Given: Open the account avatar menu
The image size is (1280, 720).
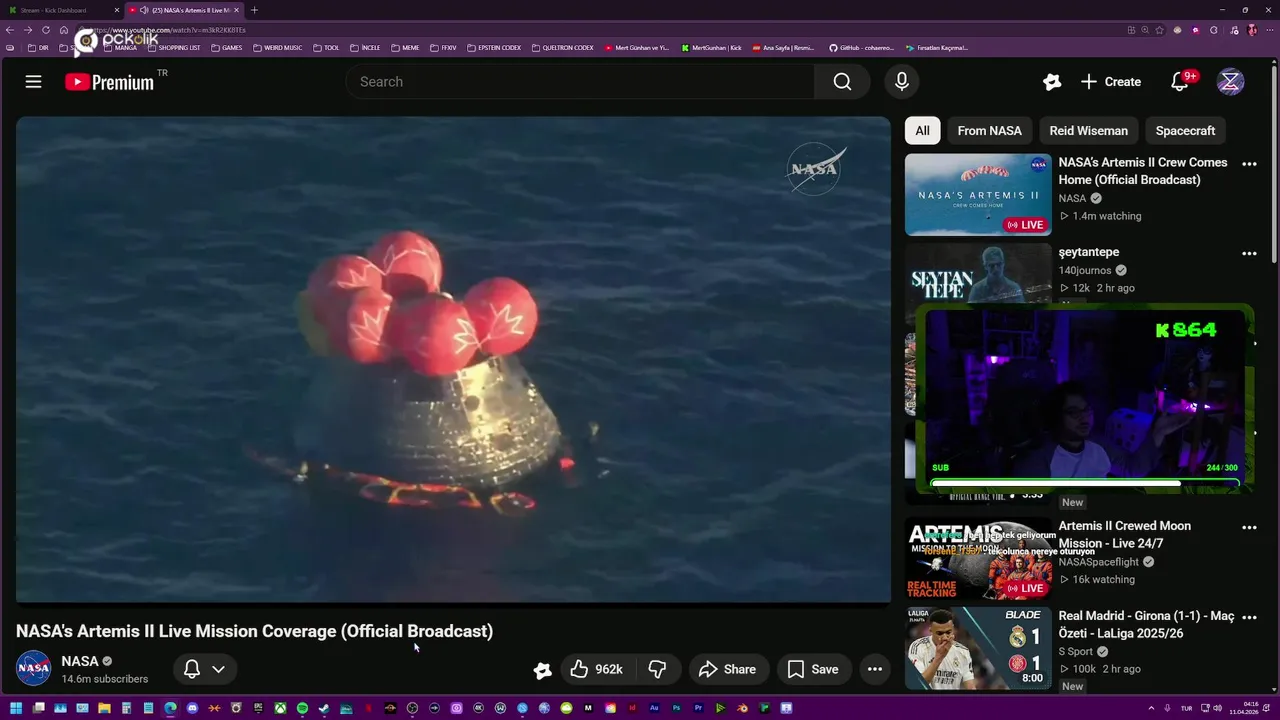Looking at the screenshot, I should (1230, 82).
